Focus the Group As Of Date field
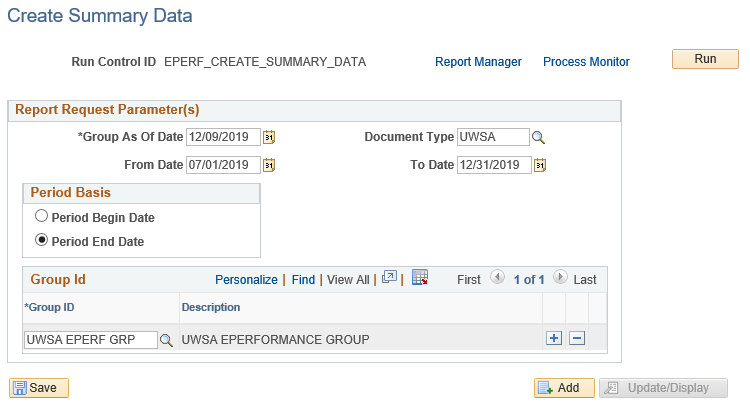 (x=223, y=137)
